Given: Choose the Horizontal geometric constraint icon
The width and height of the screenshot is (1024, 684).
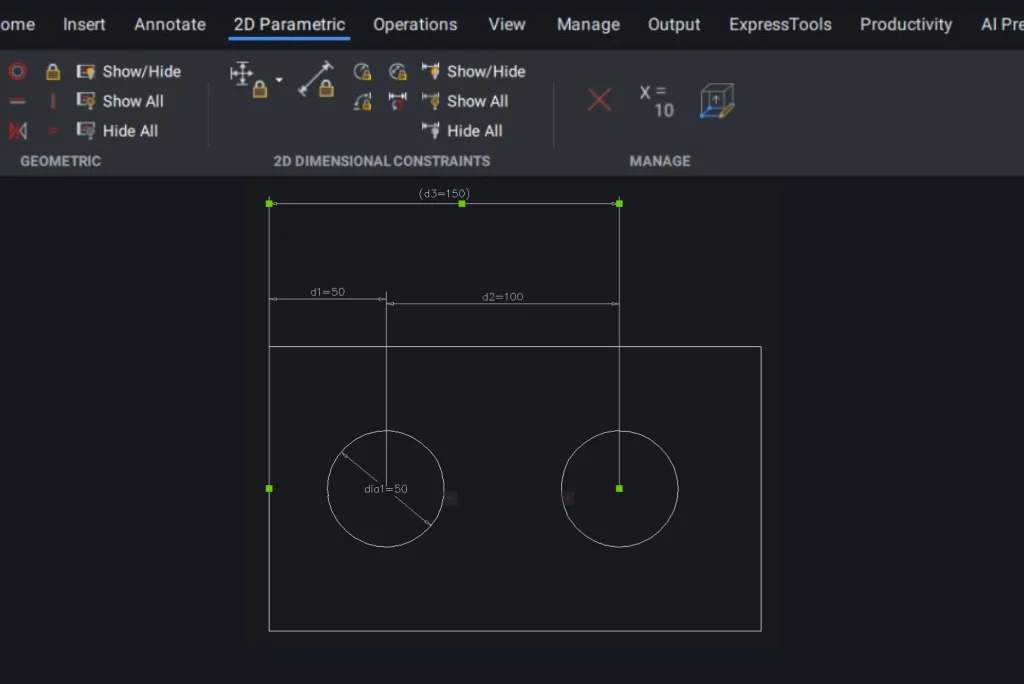Looking at the screenshot, I should pyautogui.click(x=18, y=101).
